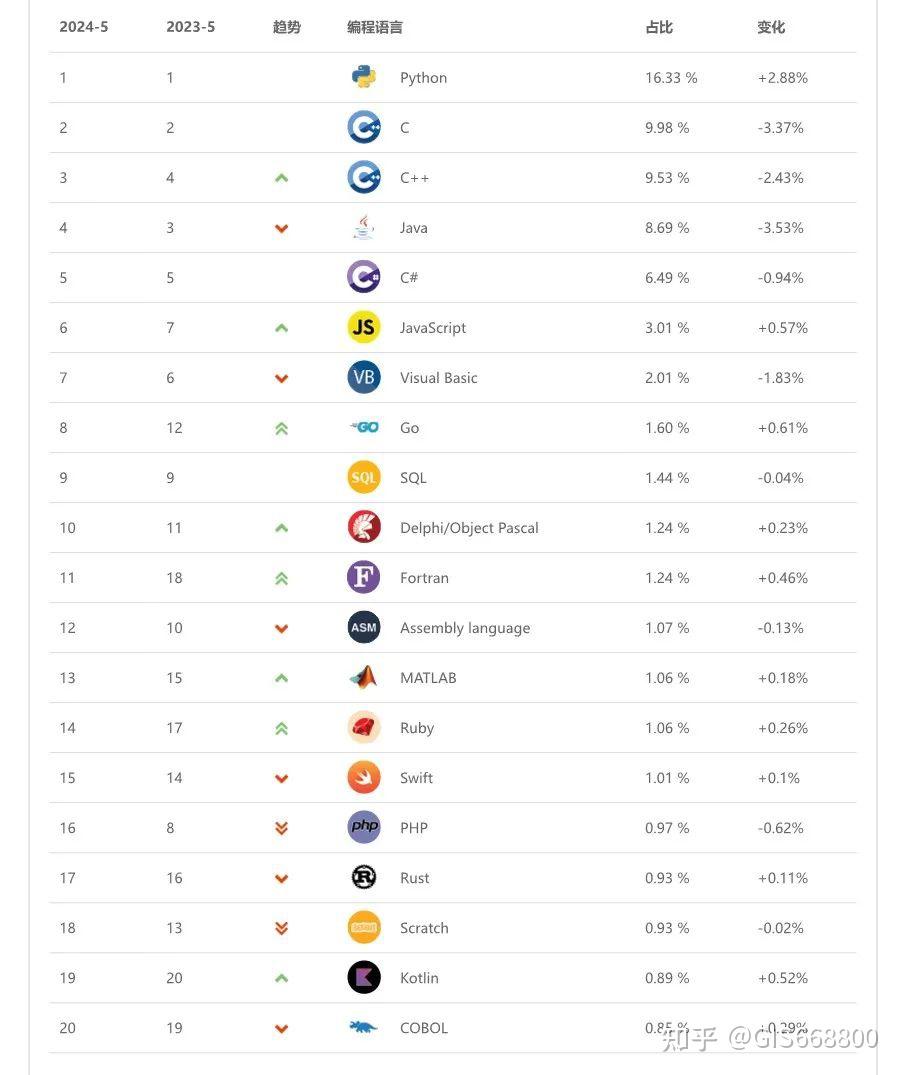Image resolution: width=901 pixels, height=1075 pixels.
Task: Click the Visual Basic VB icon
Action: (364, 377)
